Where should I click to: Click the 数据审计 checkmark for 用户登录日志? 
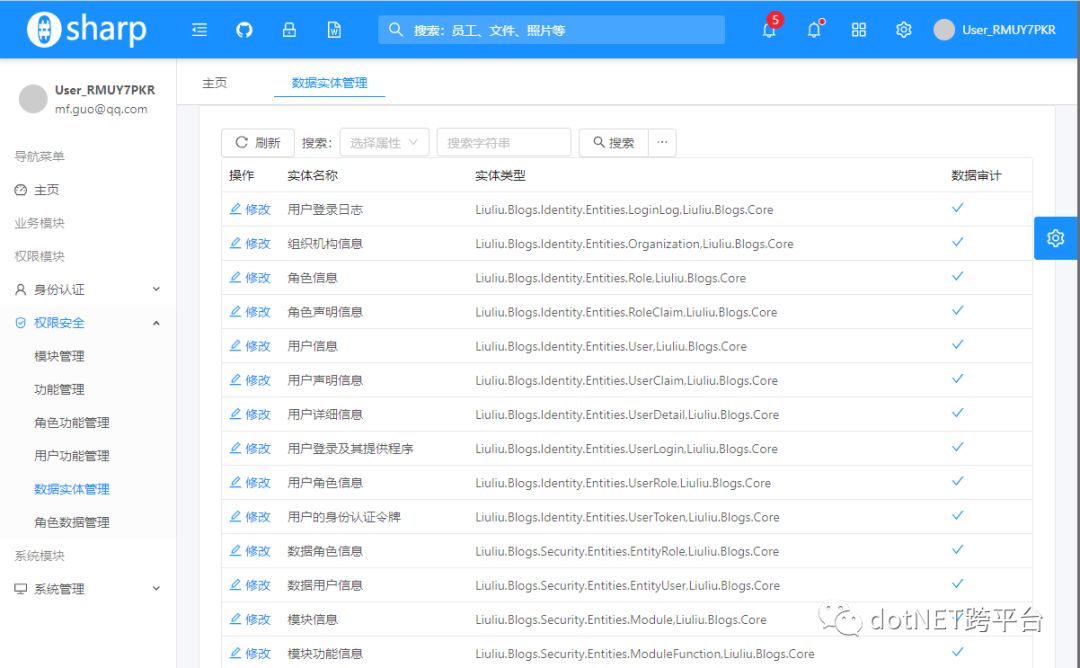coord(957,208)
